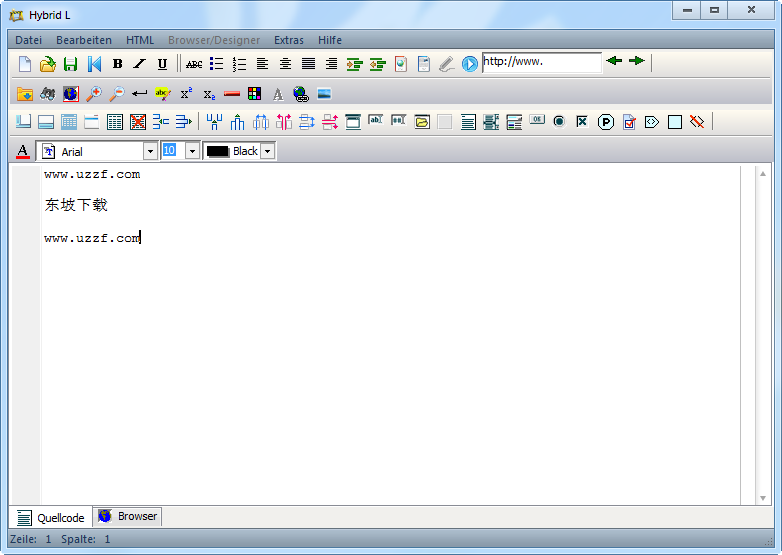Click scrollbar down arrow in editor
This screenshot has width=782, height=555.
[x=763, y=498]
